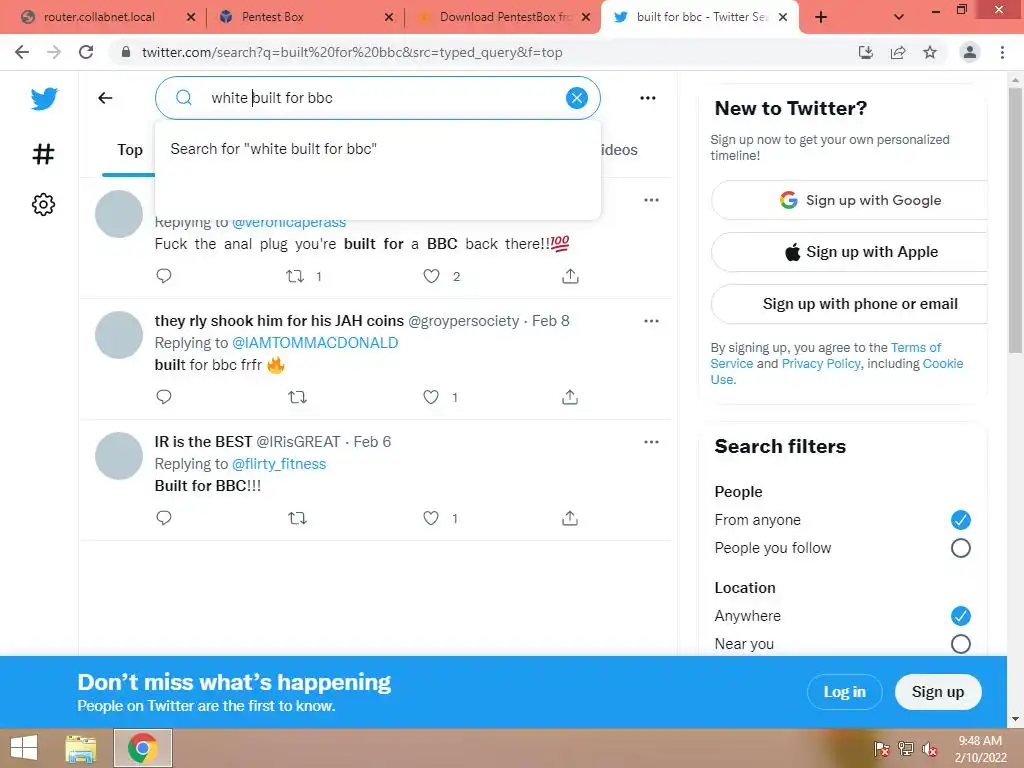
Task: Click Sign up with phone or email
Action: pos(850,304)
